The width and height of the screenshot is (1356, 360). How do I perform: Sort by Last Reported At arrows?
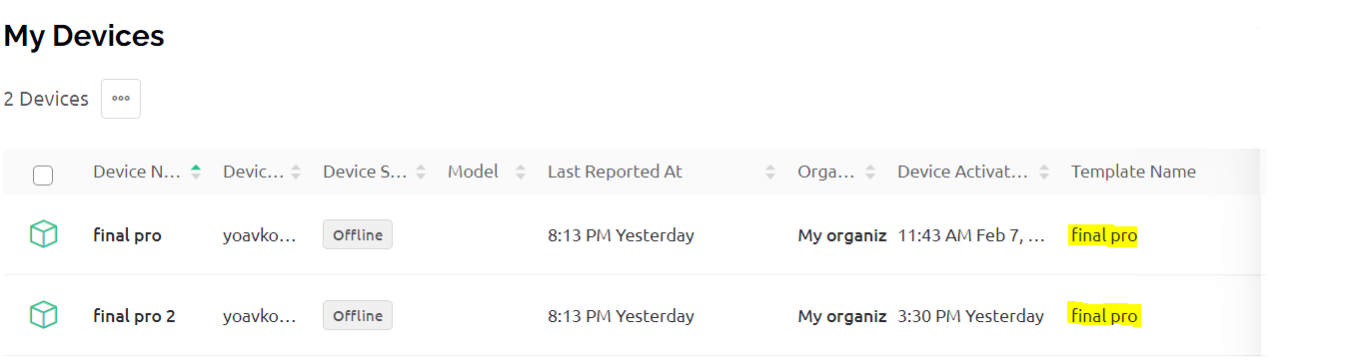[x=770, y=172]
